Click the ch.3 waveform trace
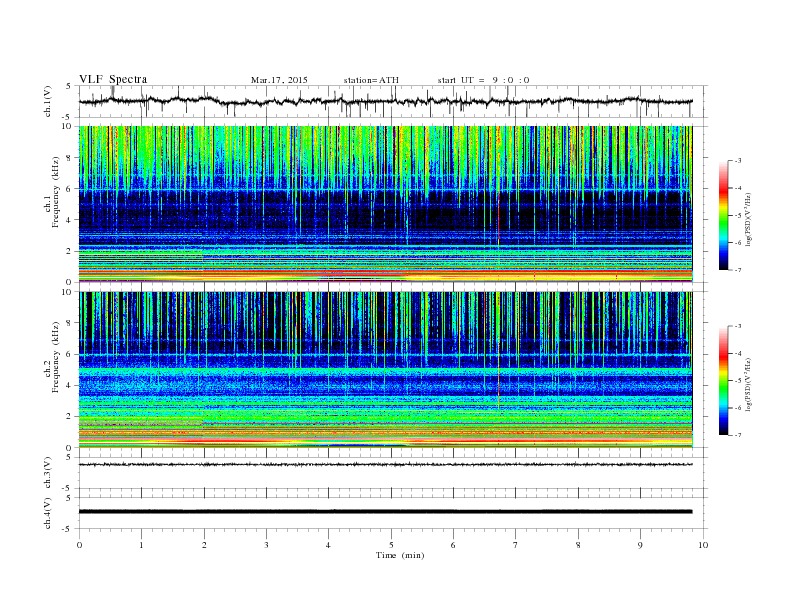 (x=386, y=464)
